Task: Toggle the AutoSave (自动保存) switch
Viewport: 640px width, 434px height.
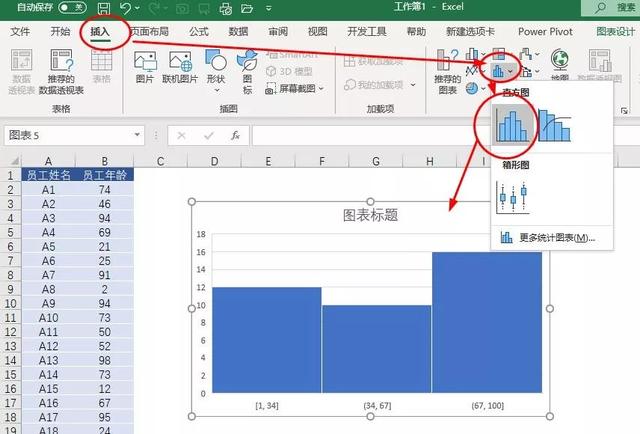Action: [x=72, y=7]
